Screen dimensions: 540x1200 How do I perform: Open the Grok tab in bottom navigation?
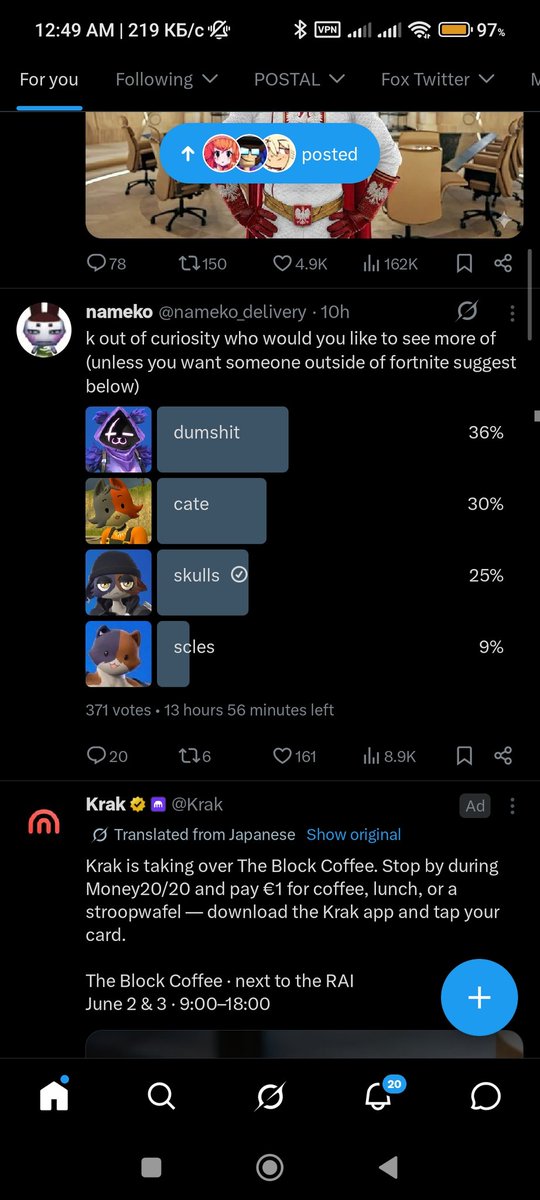pos(269,1097)
